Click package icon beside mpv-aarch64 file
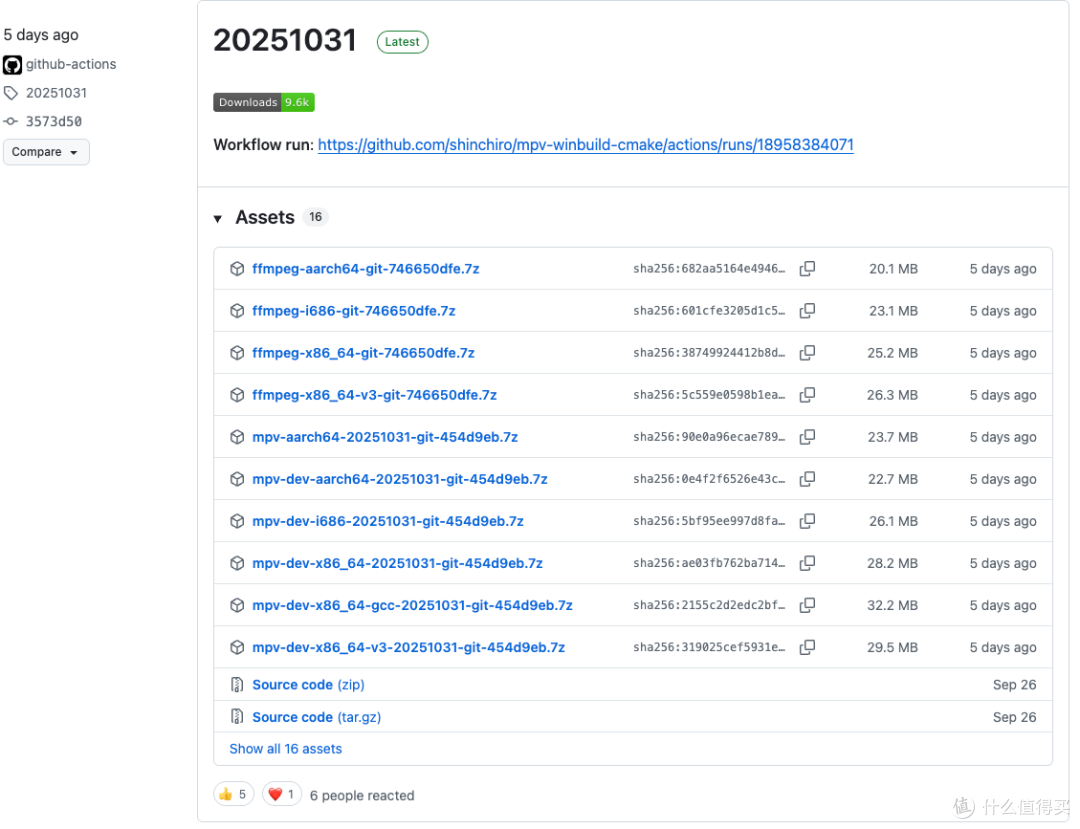1080x829 pixels. (237, 437)
